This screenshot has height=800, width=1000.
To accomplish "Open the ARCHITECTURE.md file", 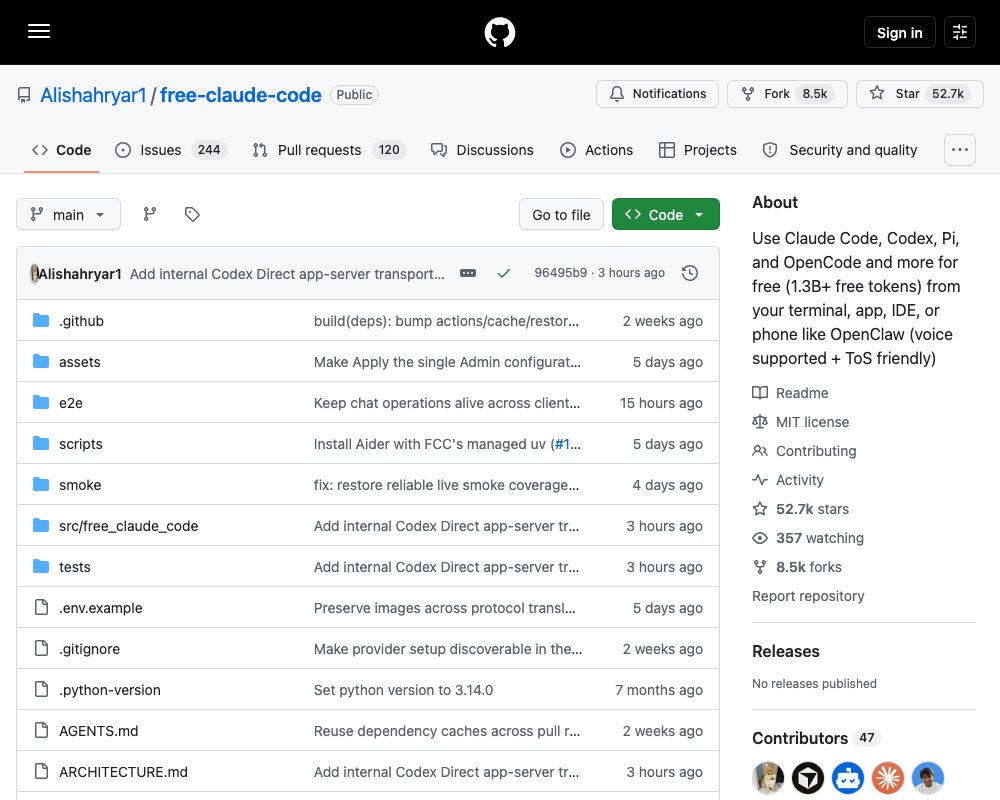I will pos(123,772).
